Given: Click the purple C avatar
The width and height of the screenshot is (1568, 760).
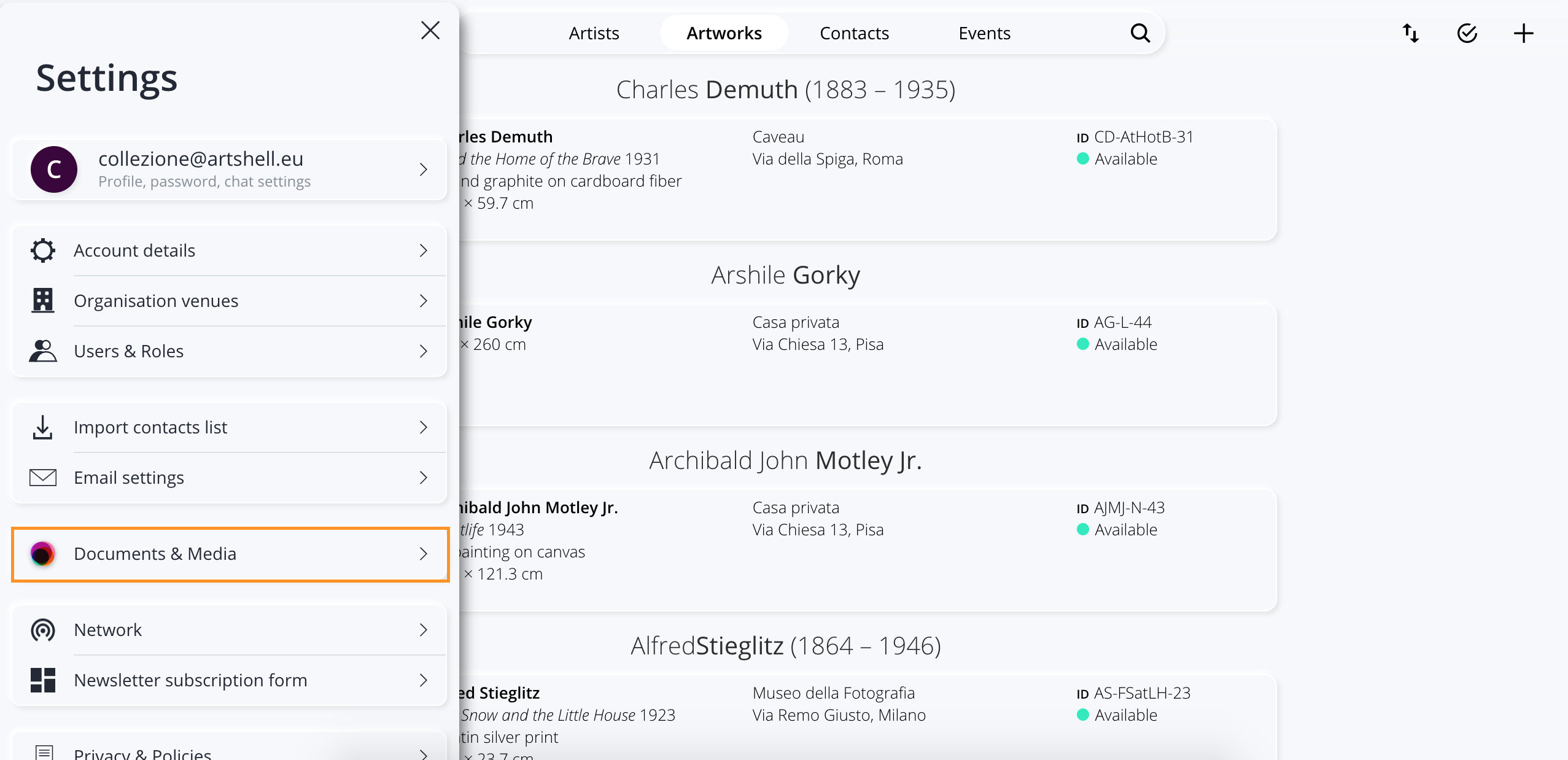Looking at the screenshot, I should pos(54,169).
